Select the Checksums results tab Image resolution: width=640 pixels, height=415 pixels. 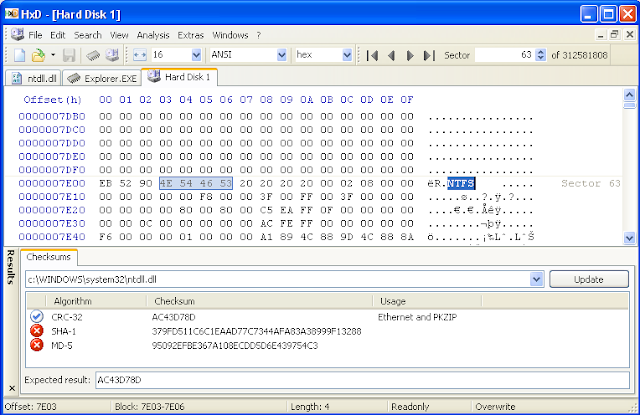49,257
